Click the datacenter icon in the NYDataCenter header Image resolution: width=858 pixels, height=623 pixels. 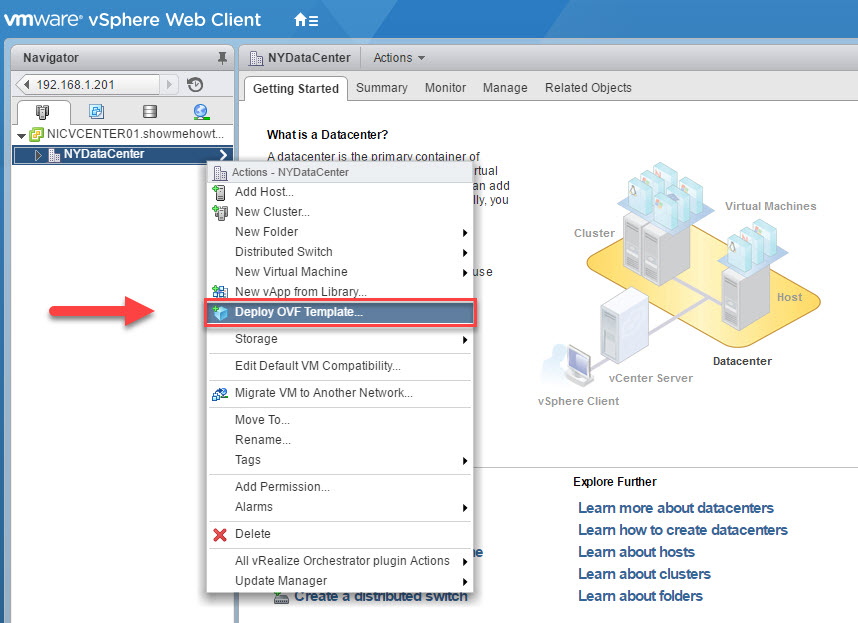pos(256,58)
